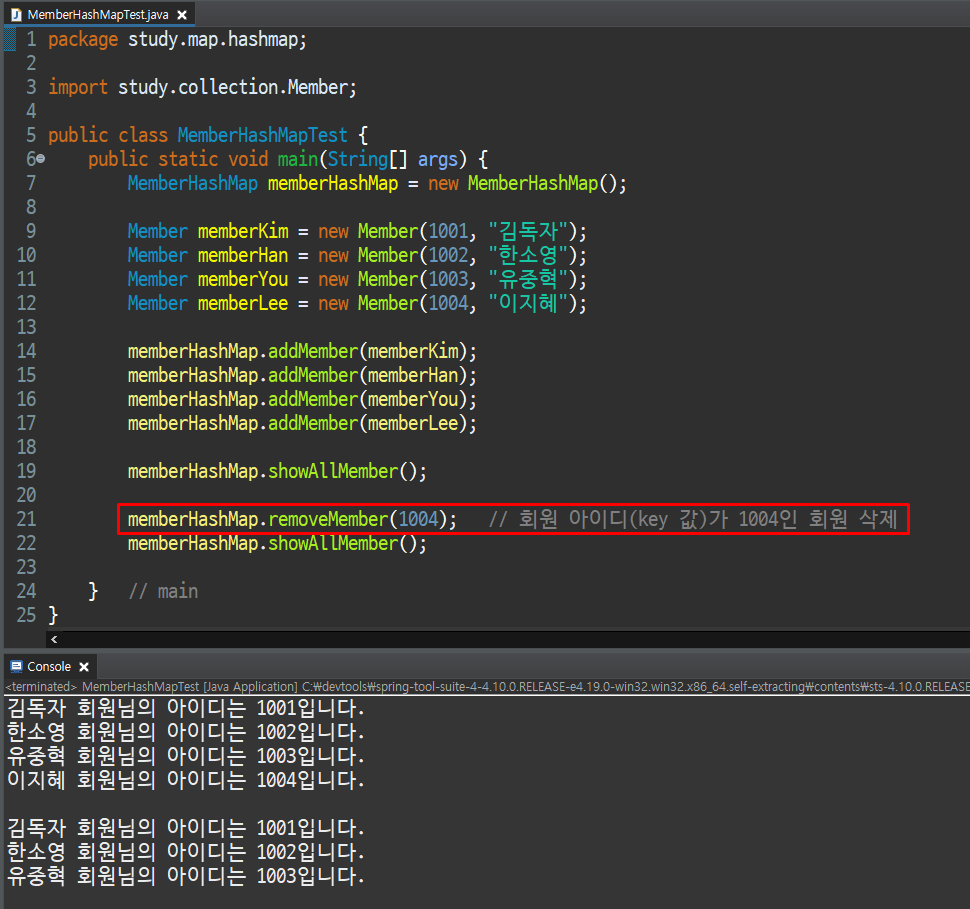Collapse the main method fold marker on line 6
This screenshot has width=970, height=909.
click(x=41, y=159)
